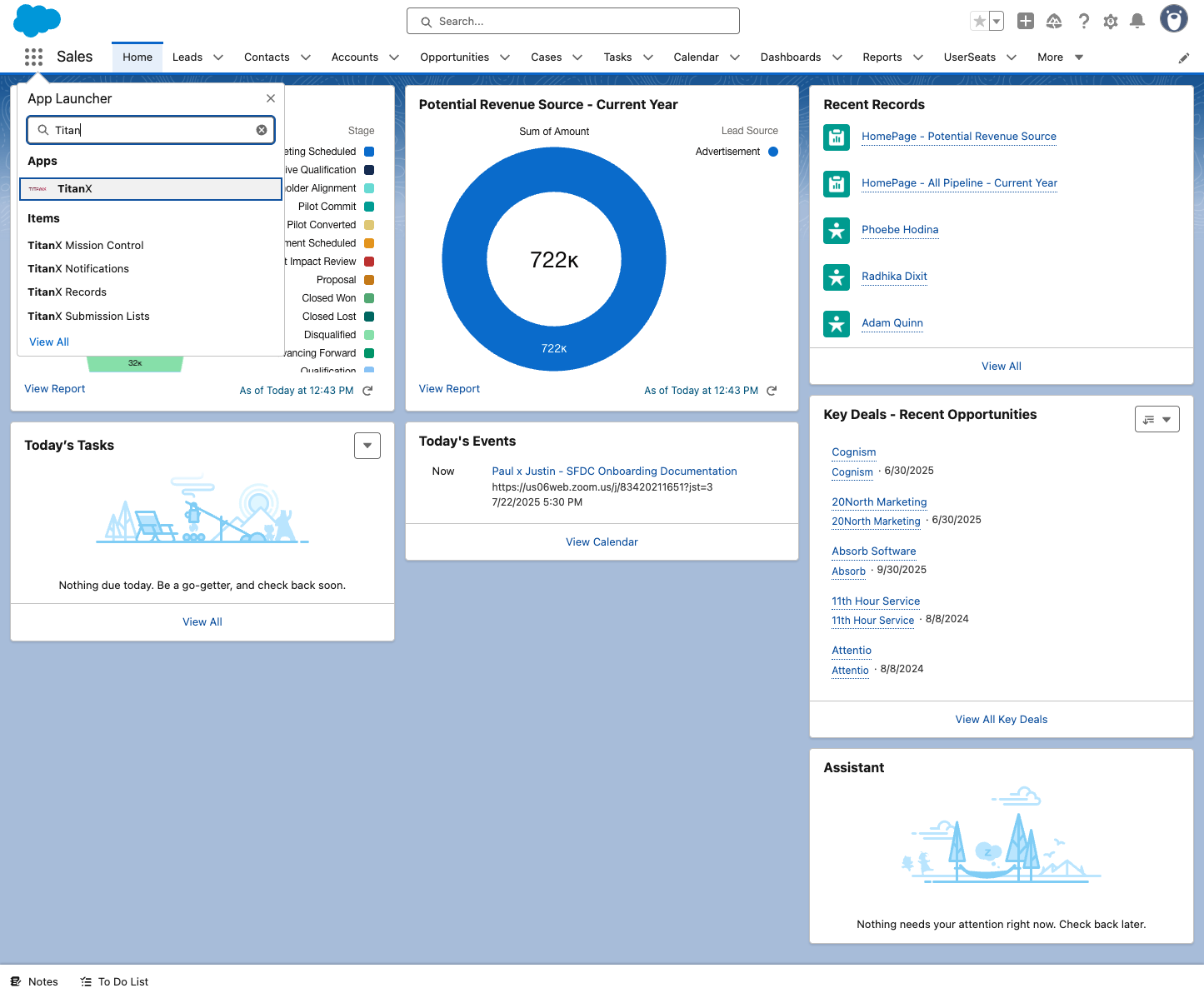The height and width of the screenshot is (998, 1204).
Task: Click View All Key Deals
Action: (x=1002, y=720)
